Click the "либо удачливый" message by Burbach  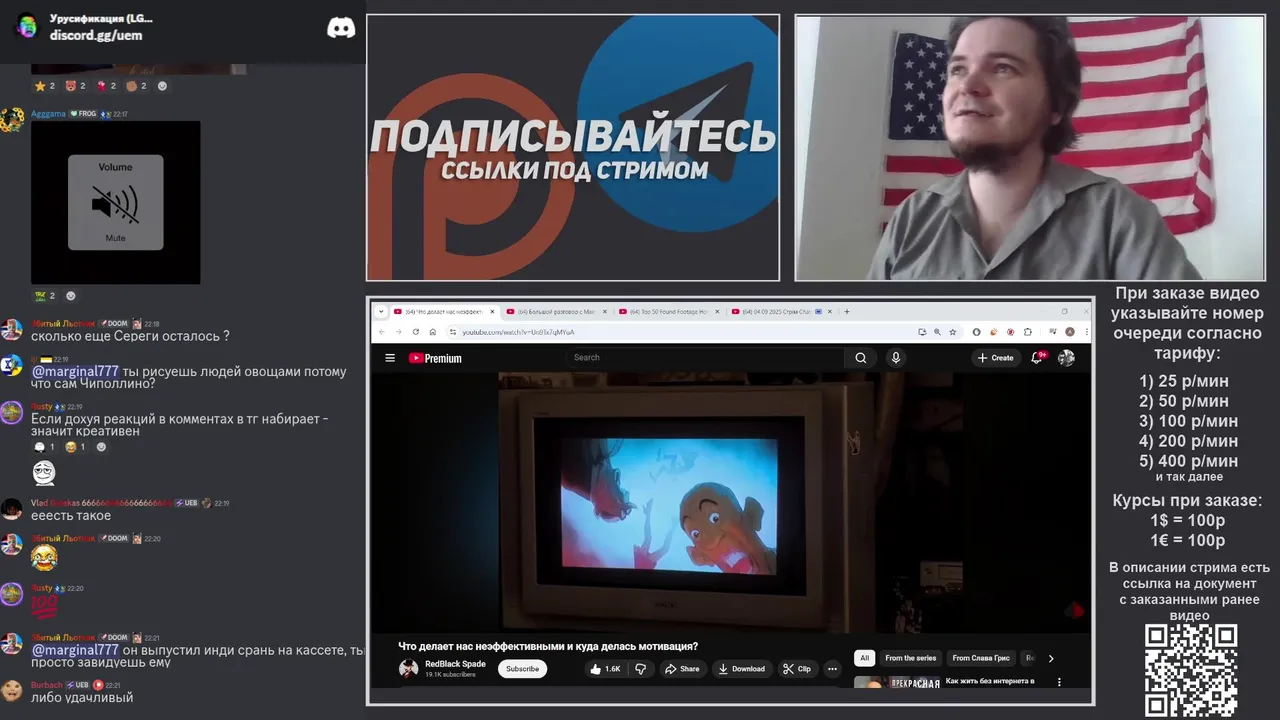(82, 697)
